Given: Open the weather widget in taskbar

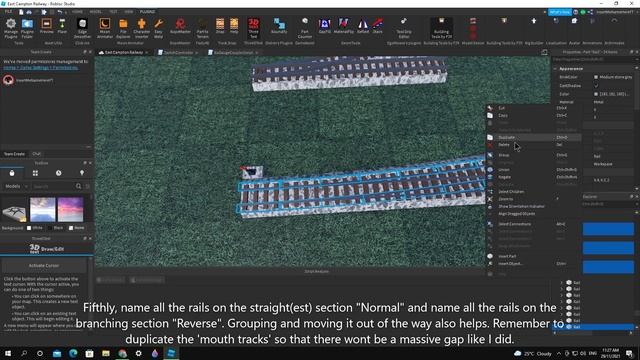Looking at the screenshot, I should click(x=533, y=353).
